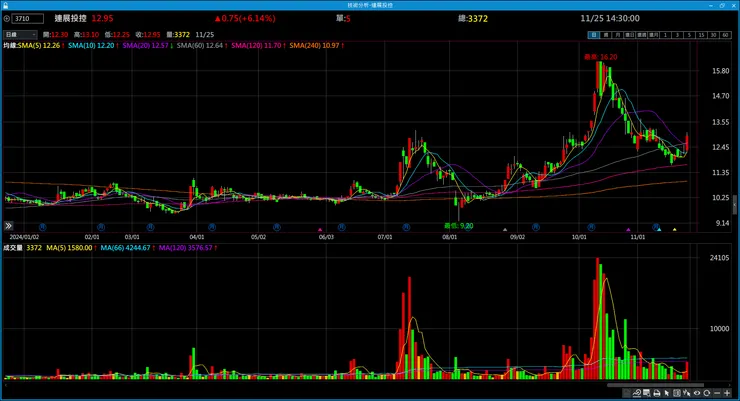Zoom in chart with plus icon
This screenshot has width=740, height=401.
(727, 393)
